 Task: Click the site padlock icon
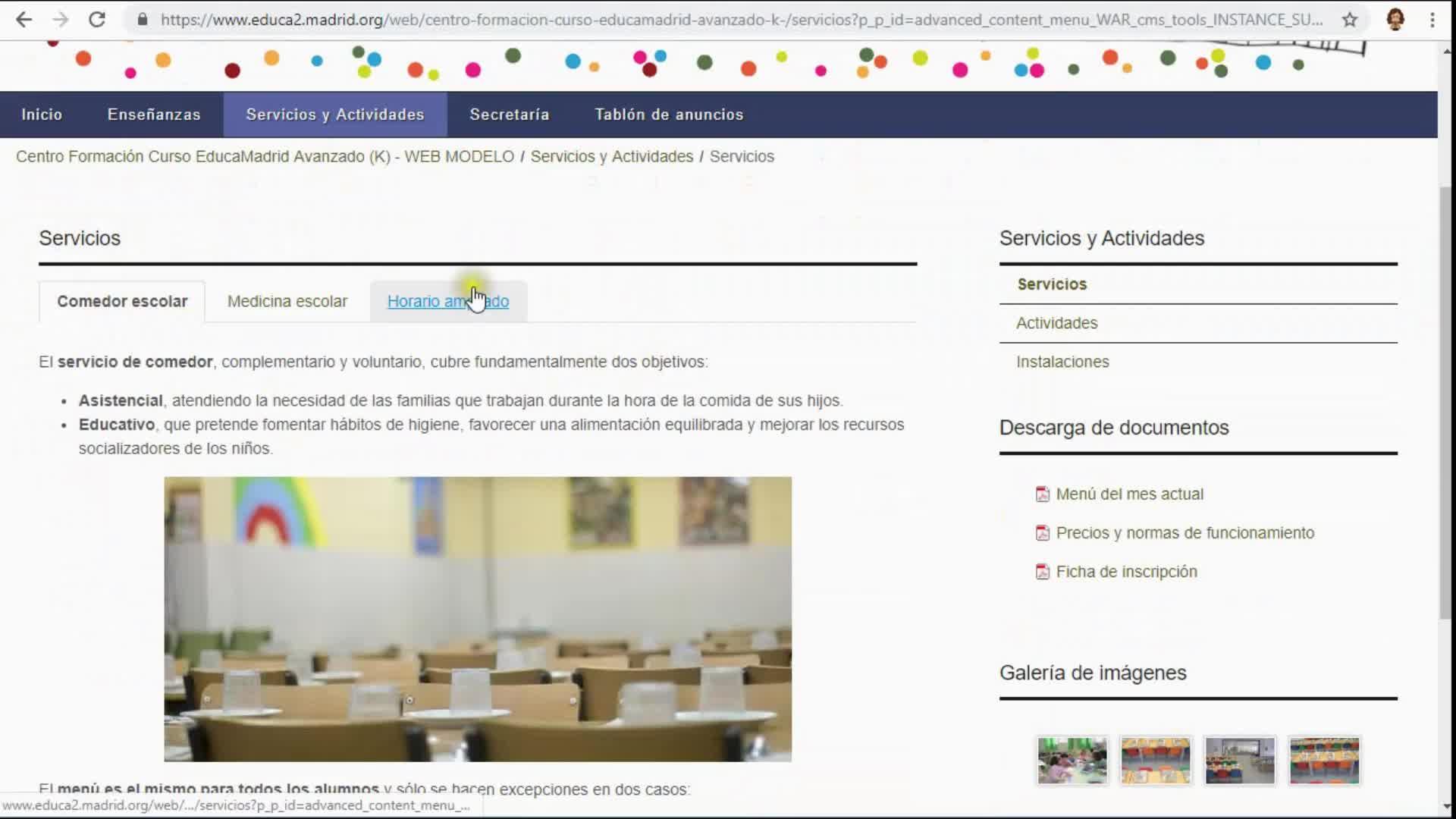(x=142, y=20)
